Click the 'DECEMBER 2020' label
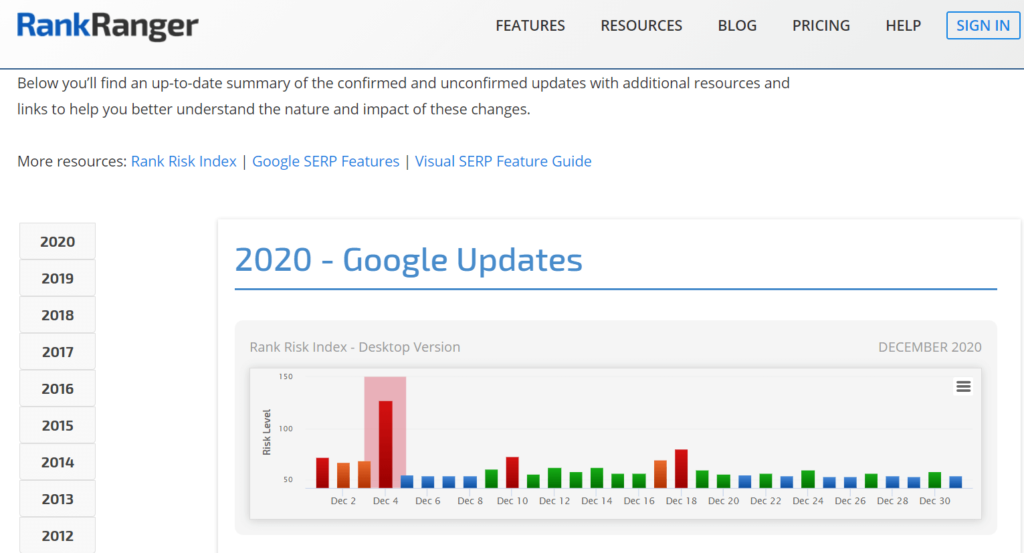Screen dimensions: 1024x553 click(x=929, y=347)
